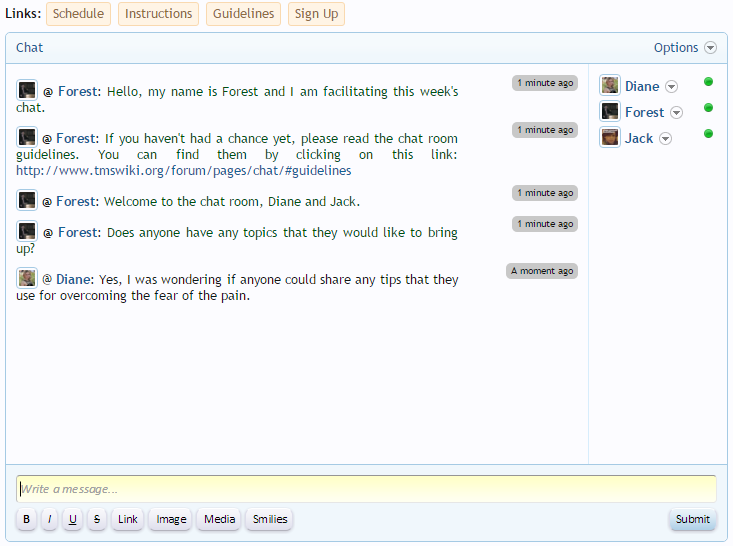Click timestamp of the Welcome message

(545, 193)
